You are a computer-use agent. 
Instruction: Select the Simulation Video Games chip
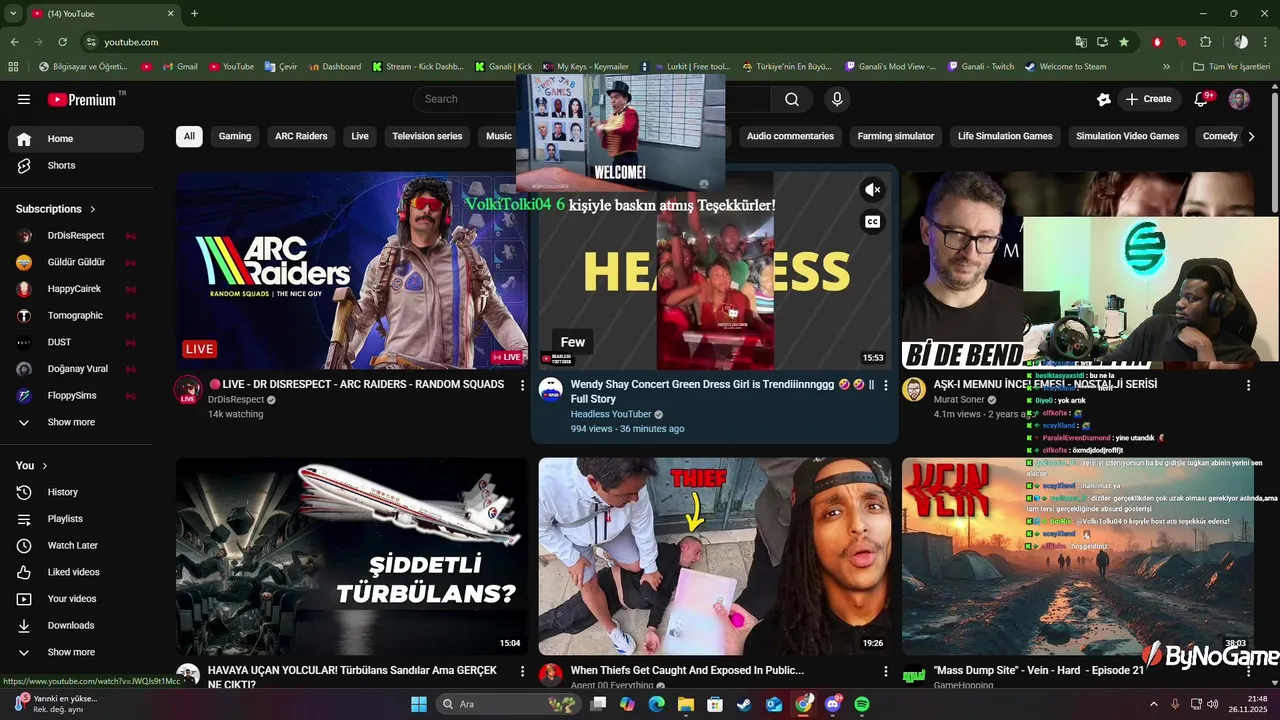coord(1128,136)
